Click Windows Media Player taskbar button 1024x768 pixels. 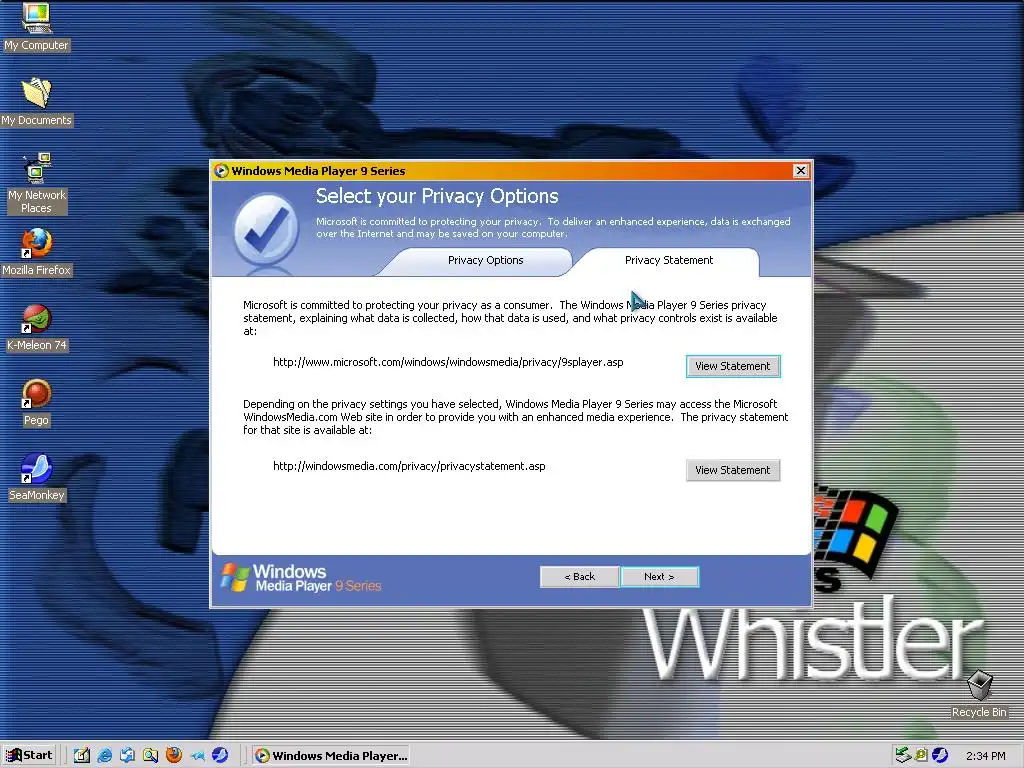331,755
